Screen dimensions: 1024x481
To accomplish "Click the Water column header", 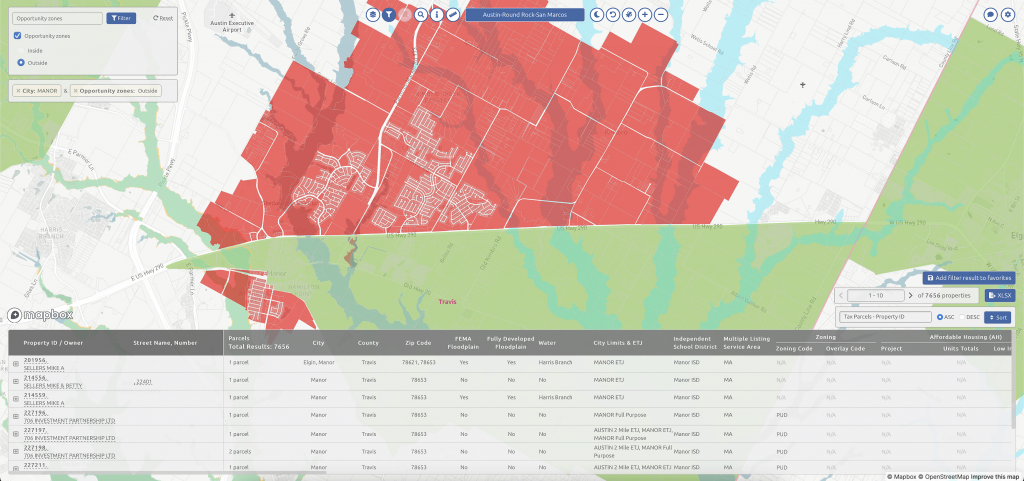I will point(547,343).
